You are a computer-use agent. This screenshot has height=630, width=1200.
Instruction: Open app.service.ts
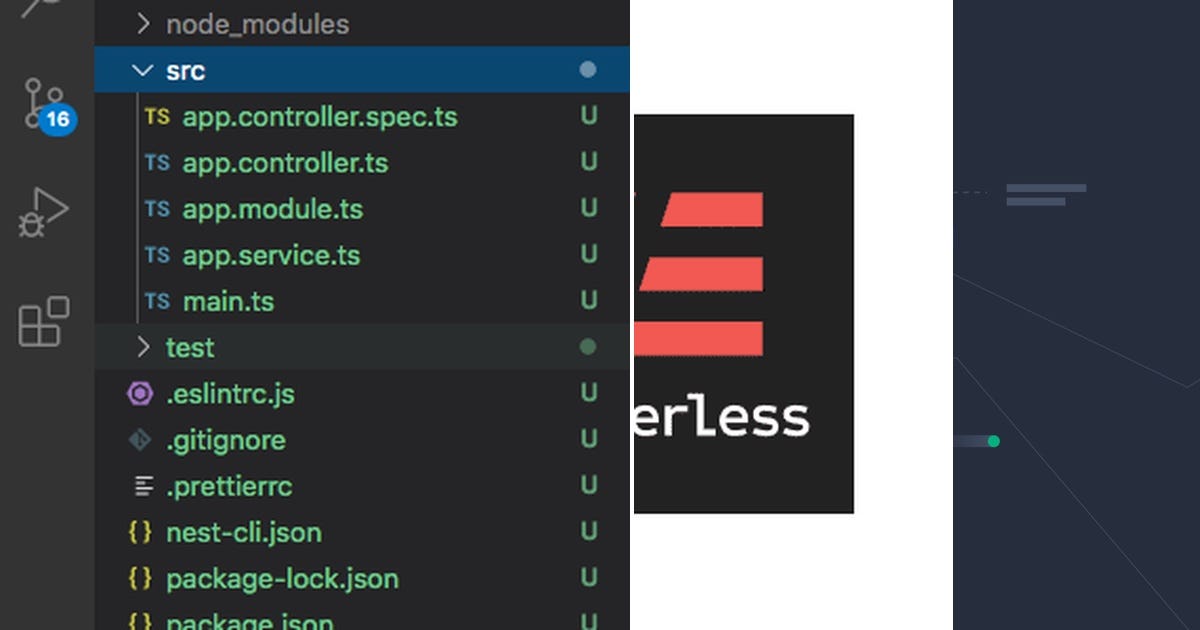pyautogui.click(x=270, y=255)
